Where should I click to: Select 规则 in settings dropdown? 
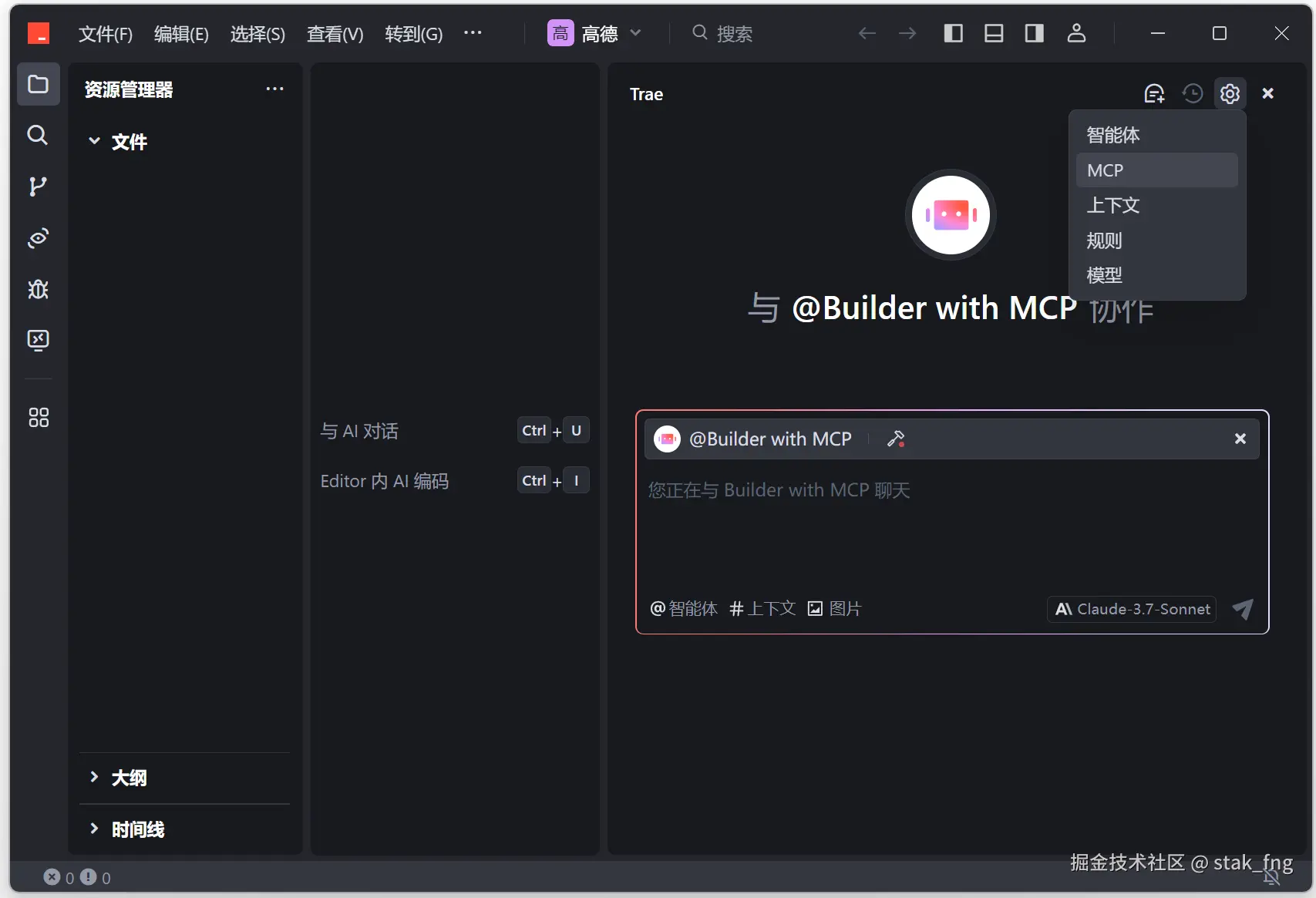(1156, 240)
